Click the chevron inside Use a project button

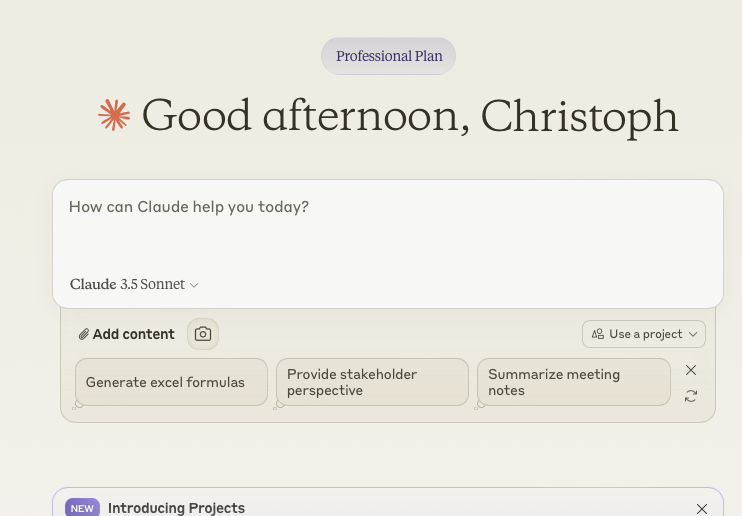[x=693, y=334]
